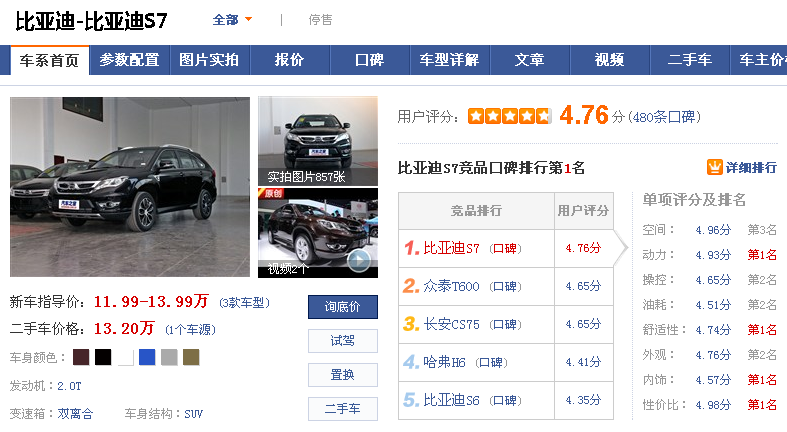Select the dark brown body color swatch

tap(81, 357)
